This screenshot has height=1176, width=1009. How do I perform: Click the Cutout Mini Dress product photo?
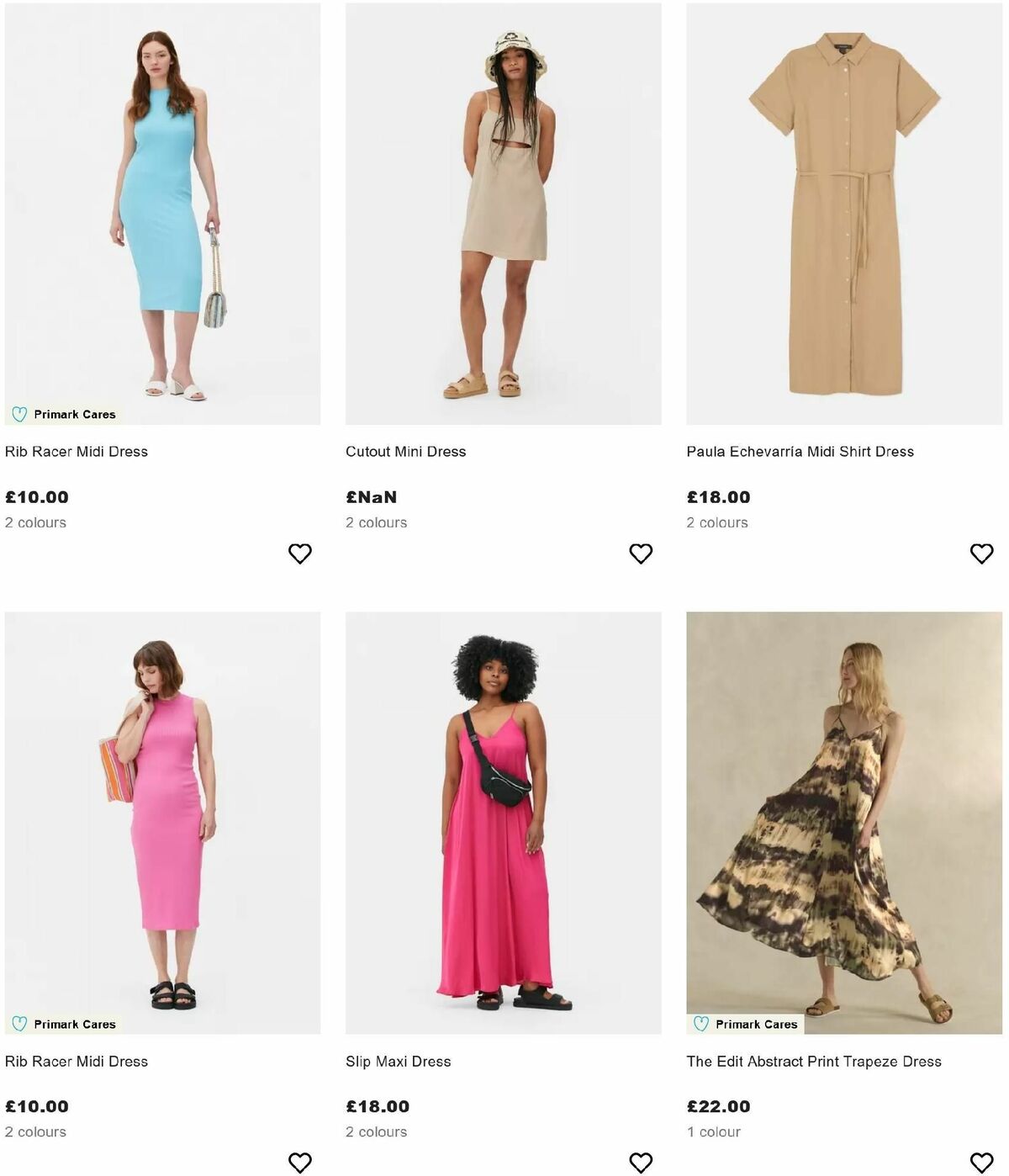point(503,210)
